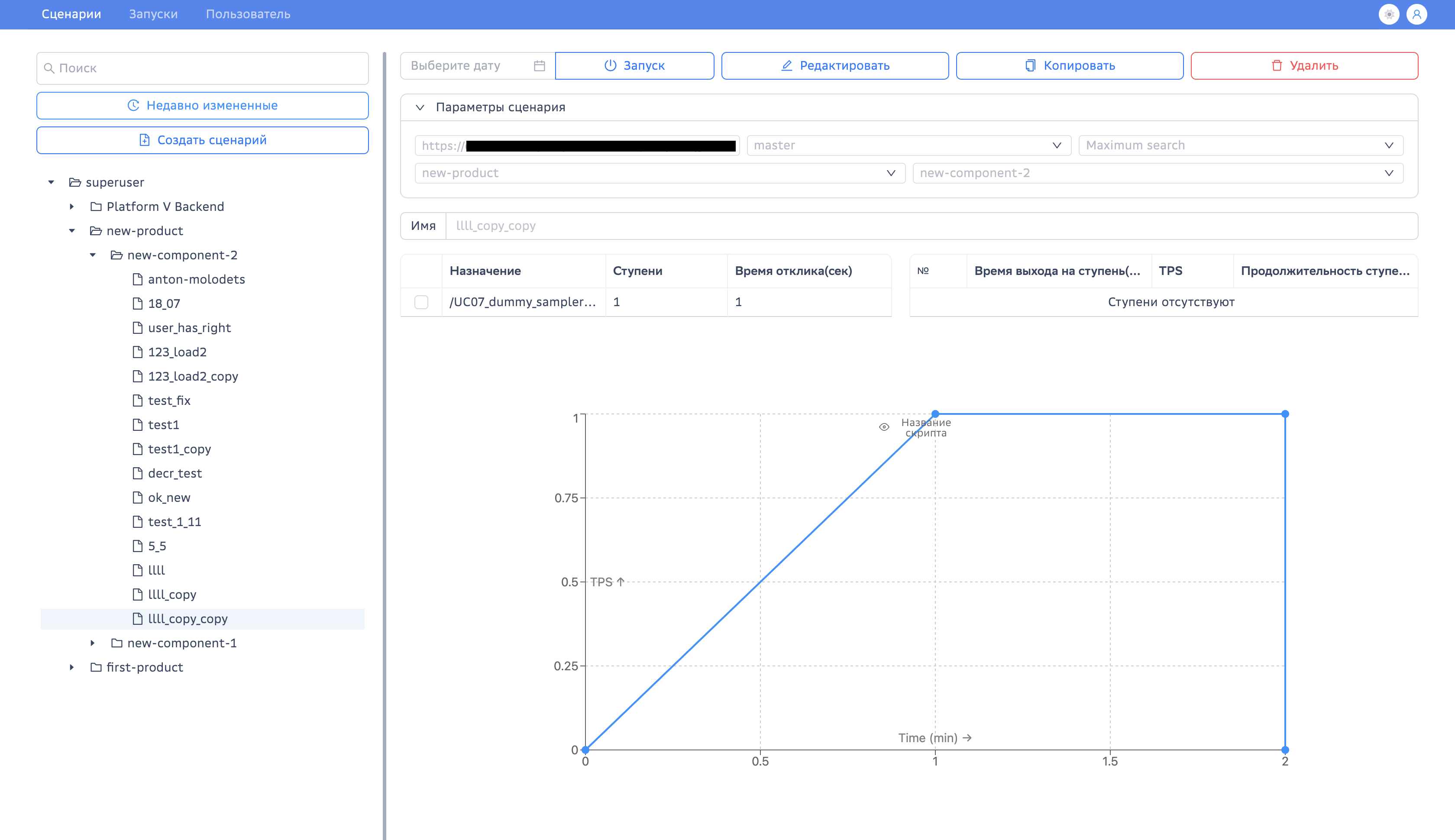Open the master branch dropdown
Viewport: 1455px width, 840px height.
[909, 145]
